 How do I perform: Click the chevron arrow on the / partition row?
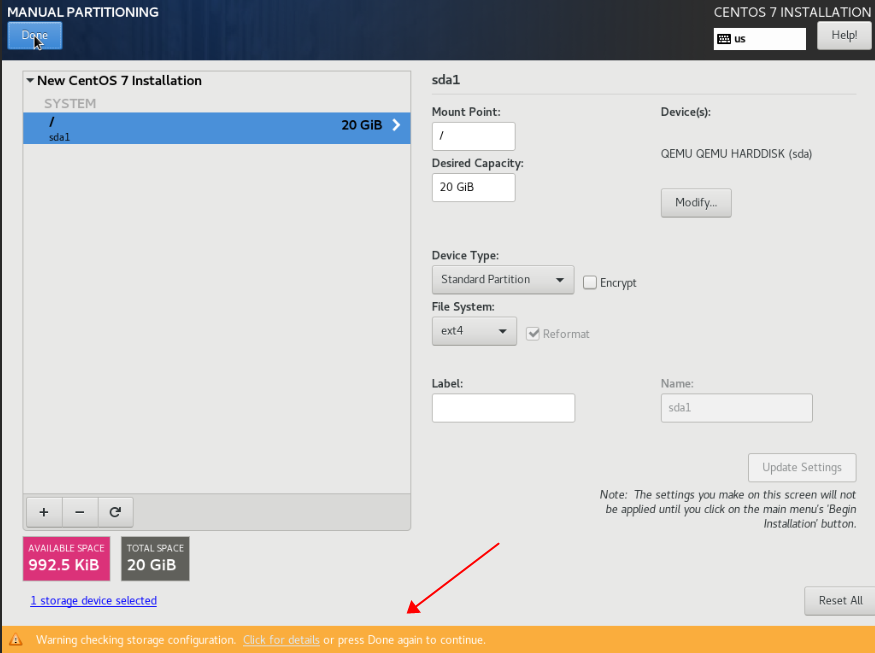(x=396, y=125)
